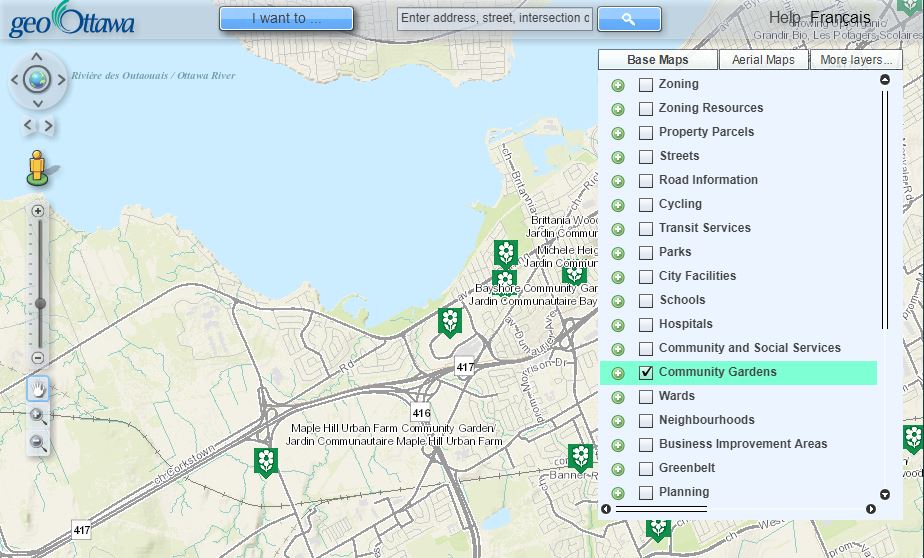This screenshot has height=558, width=924.
Task: Click the layer list scroll-down arrow
Action: pos(885,494)
